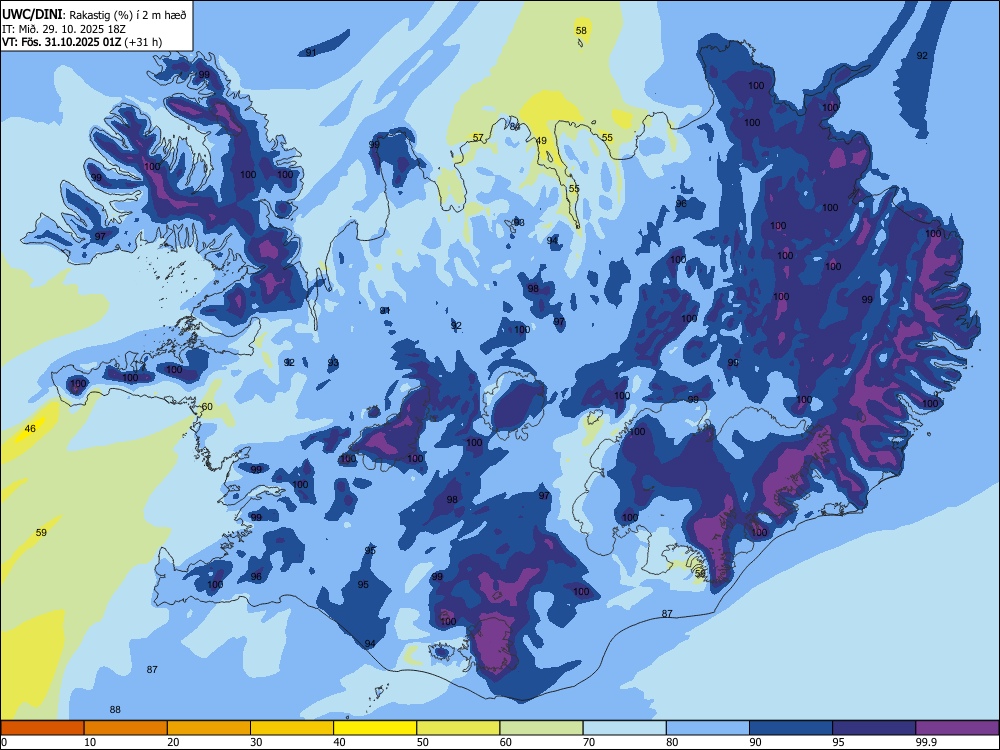This screenshot has width=1000, height=750.
Task: Select the legend tick label 10
Action: [x=91, y=742]
